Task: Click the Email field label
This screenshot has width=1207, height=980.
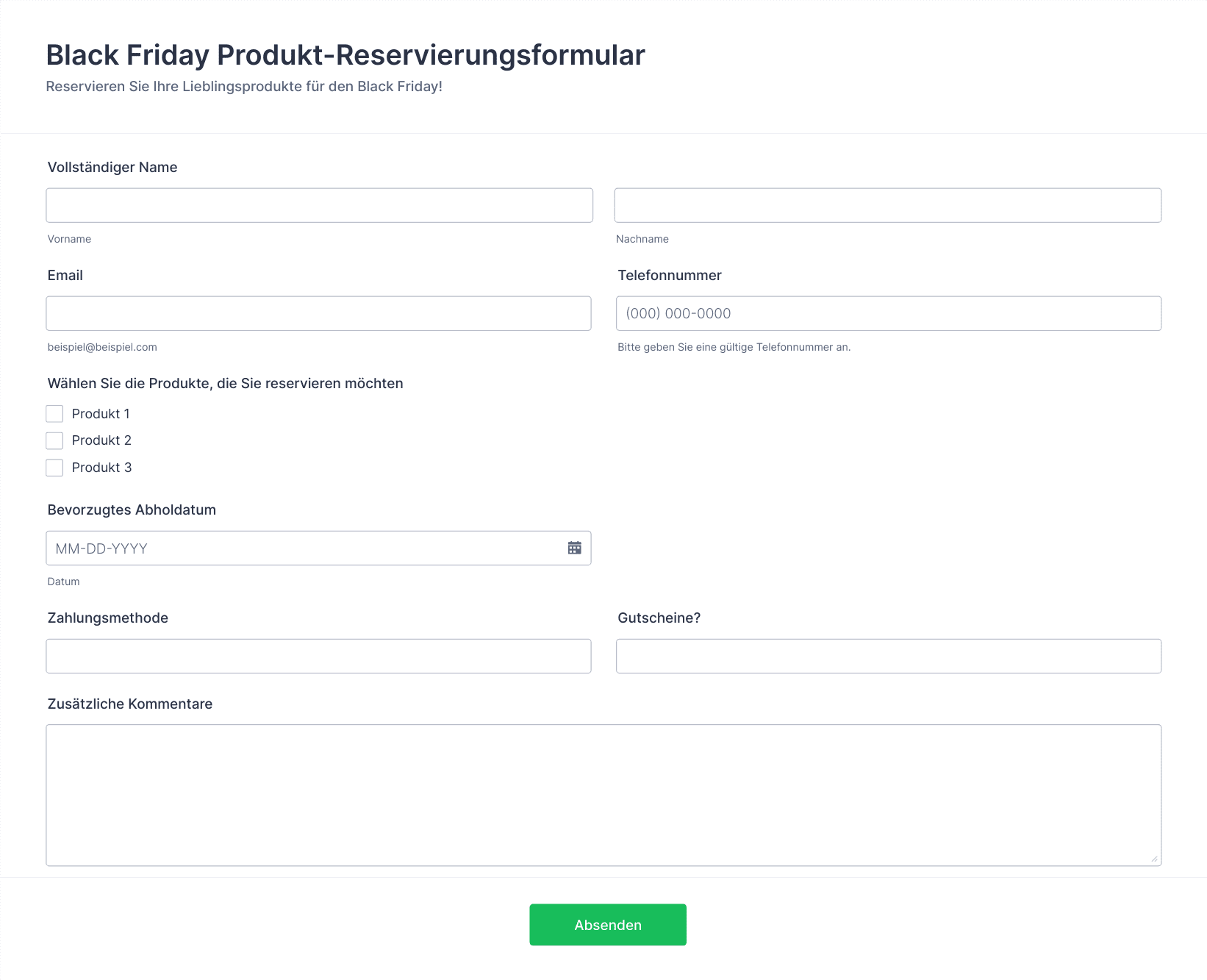Action: click(x=65, y=275)
